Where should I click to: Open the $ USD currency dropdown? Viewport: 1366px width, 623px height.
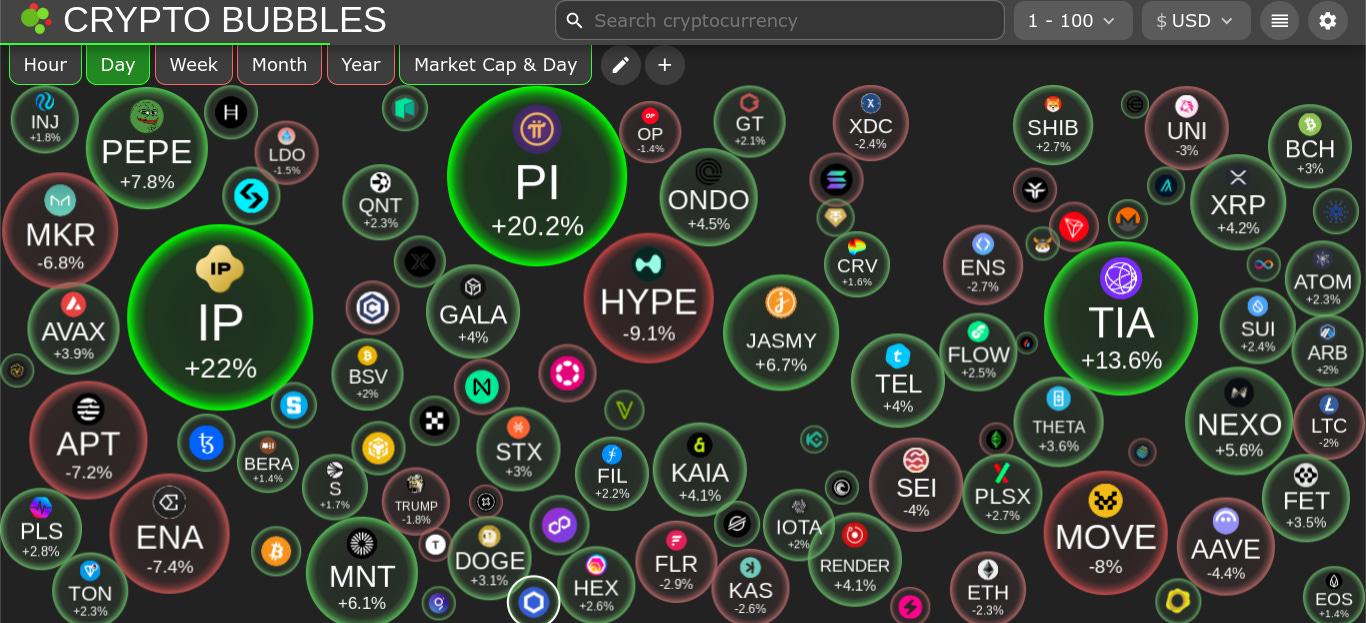pyautogui.click(x=1196, y=20)
